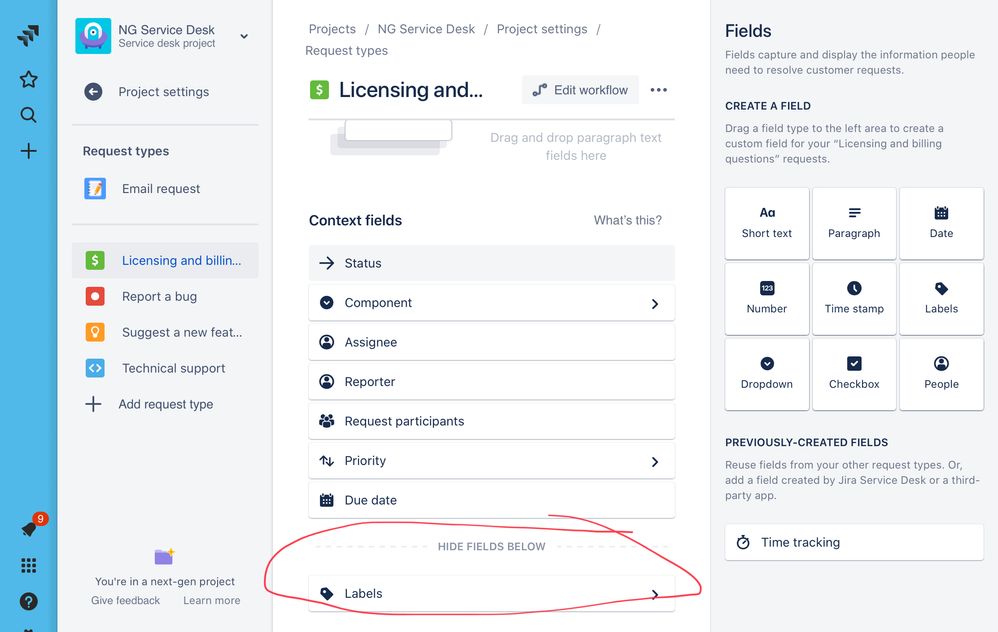Click the What's this? link
Screen dimensions: 998x632
[x=628, y=220]
